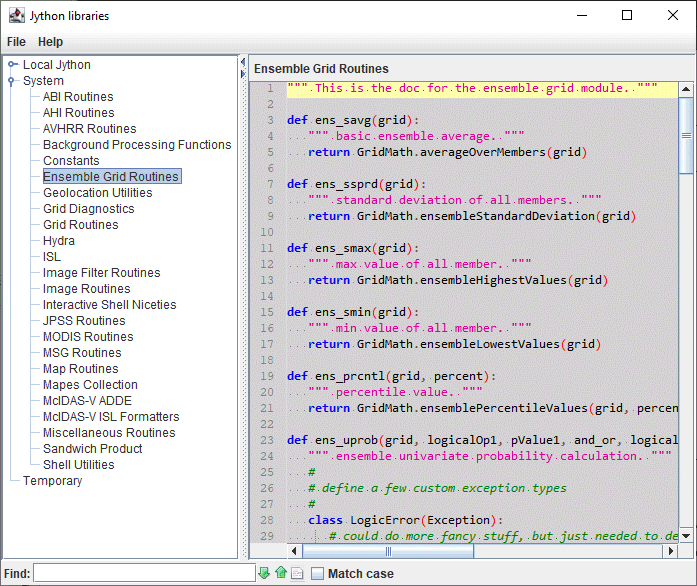The width and height of the screenshot is (697, 586).
Task: Click the horizontal scrollbar thumb
Action: click(388, 551)
